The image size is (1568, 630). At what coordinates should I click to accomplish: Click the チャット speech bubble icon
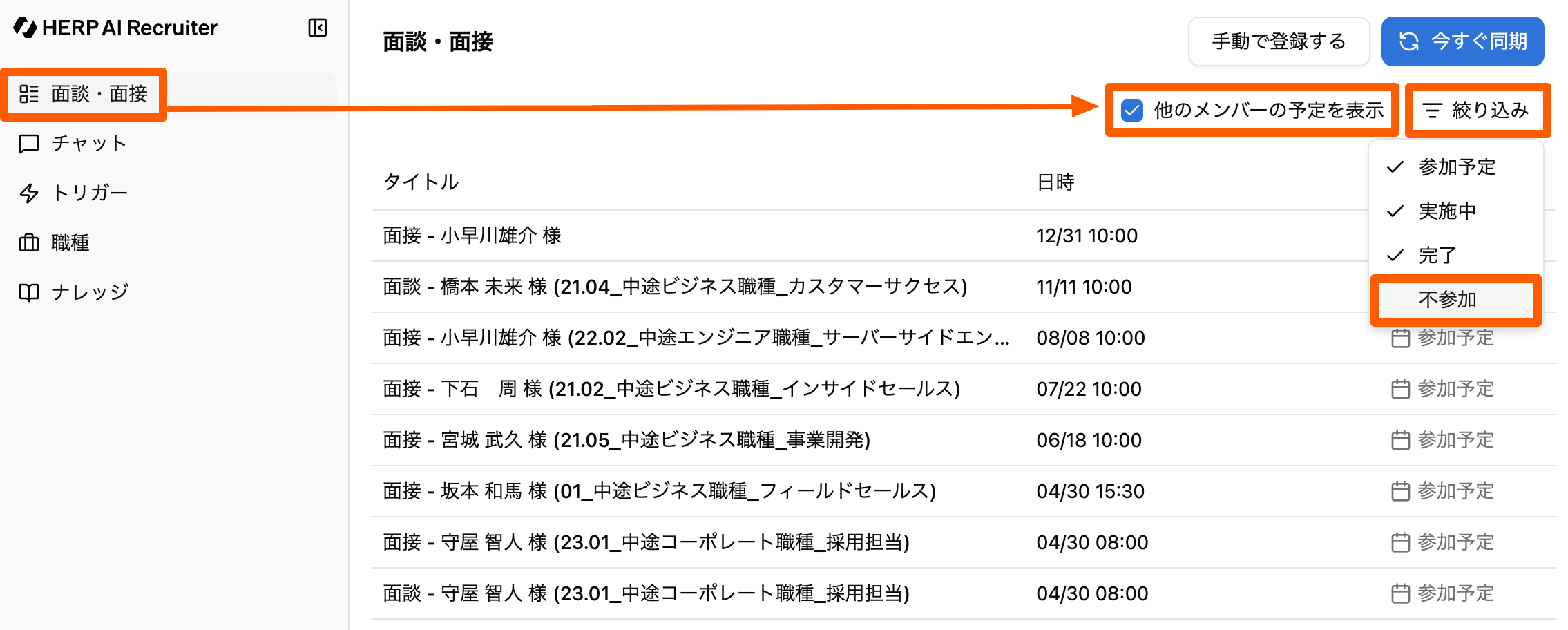pos(29,144)
